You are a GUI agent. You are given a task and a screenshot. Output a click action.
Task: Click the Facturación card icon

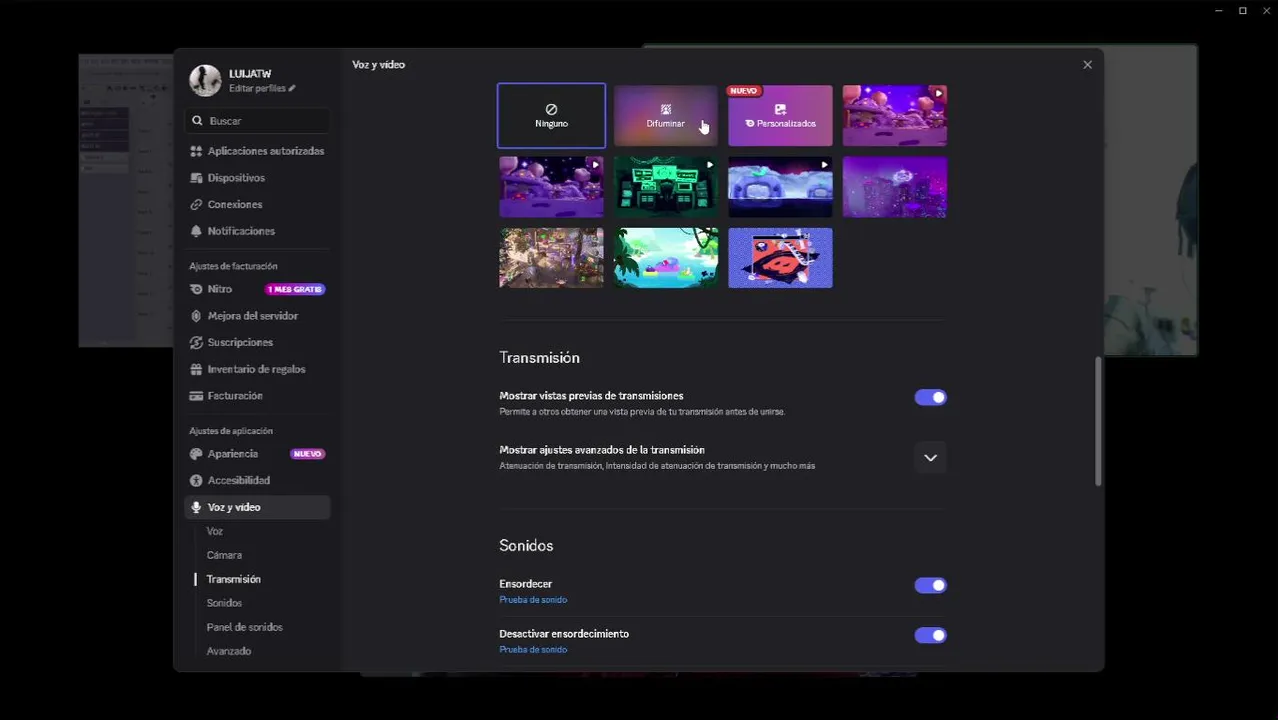pos(196,396)
